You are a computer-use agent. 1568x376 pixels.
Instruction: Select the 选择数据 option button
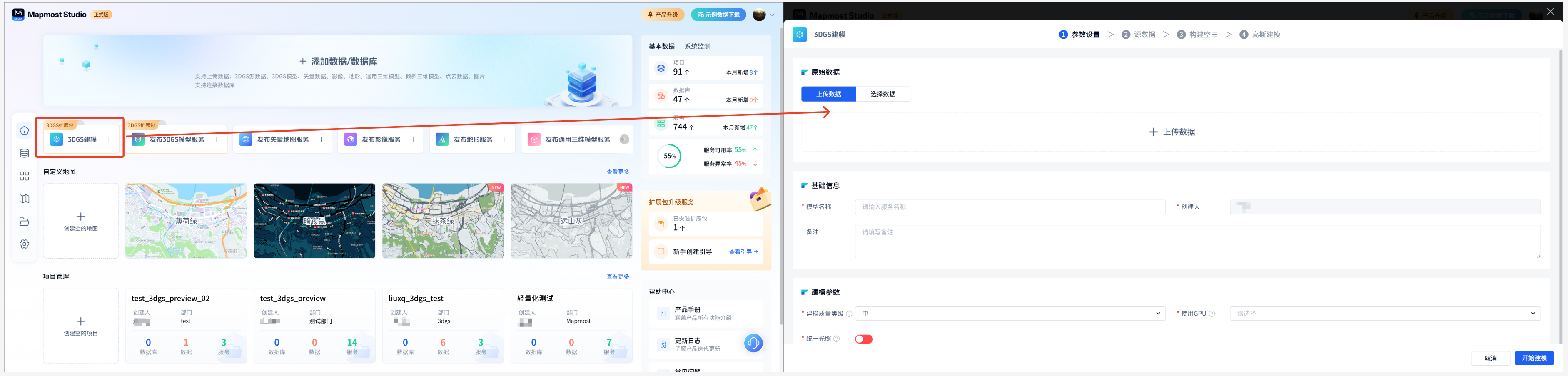pos(882,94)
